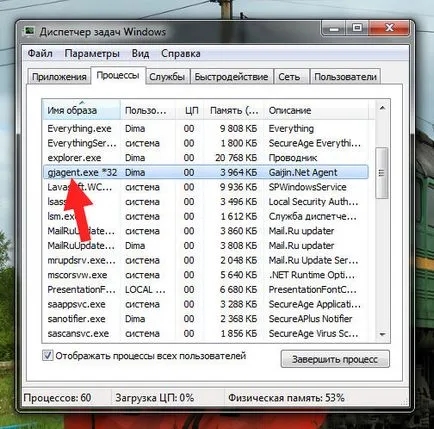Open the 'Параметры' menu
This screenshot has width=434, height=429.
pos(92,53)
